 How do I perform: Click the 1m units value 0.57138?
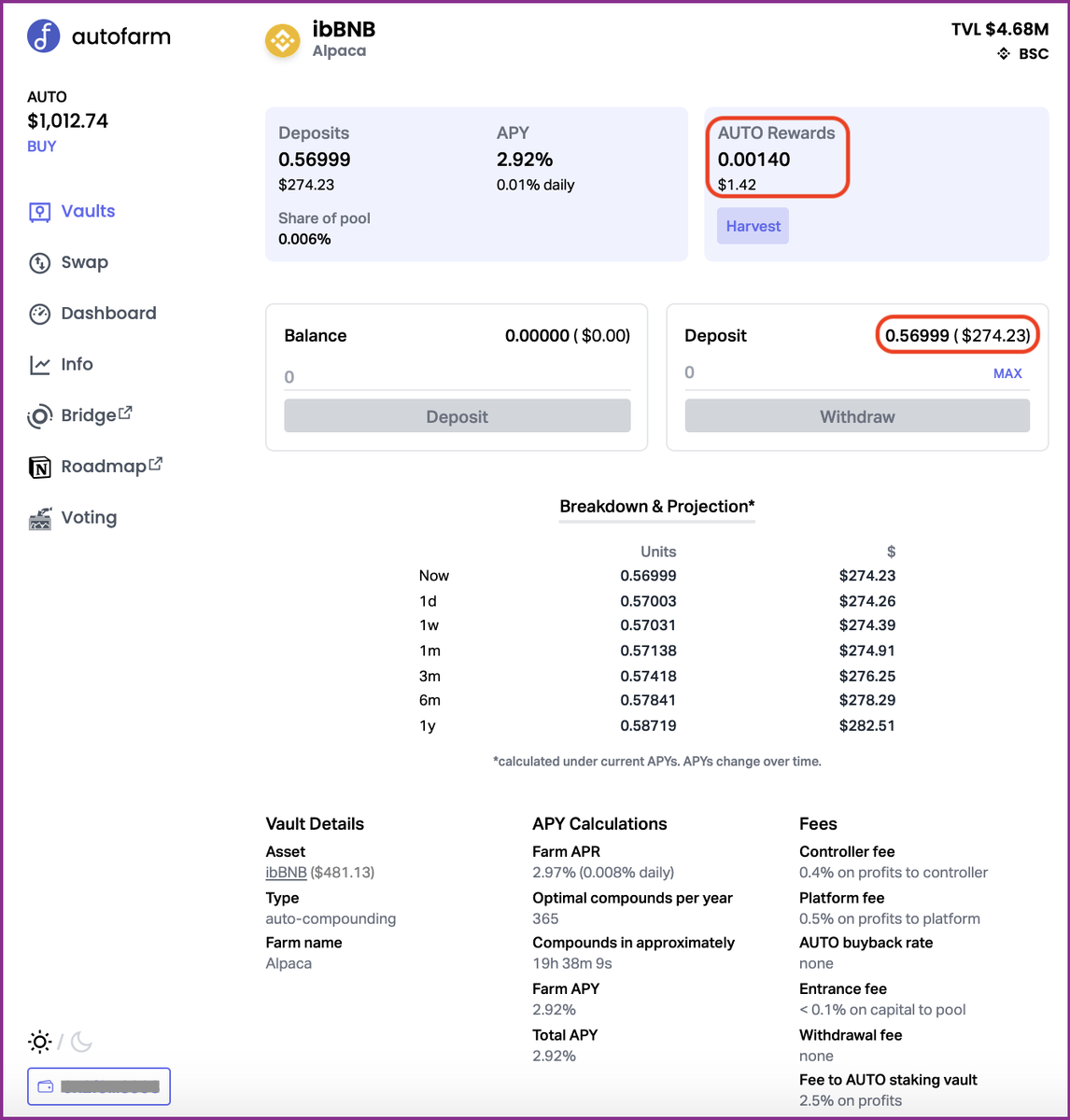coord(648,651)
